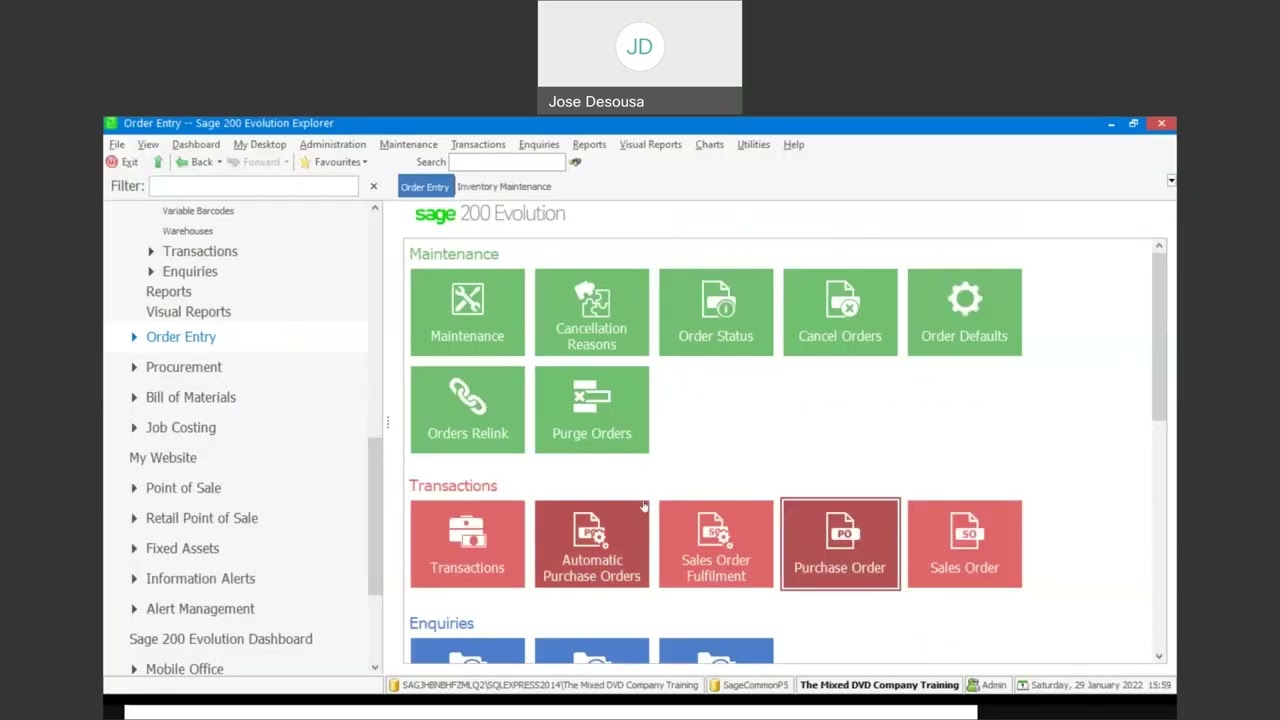Click the sidebar scroll-down arrow
This screenshot has width=1280, height=720.
375,667
